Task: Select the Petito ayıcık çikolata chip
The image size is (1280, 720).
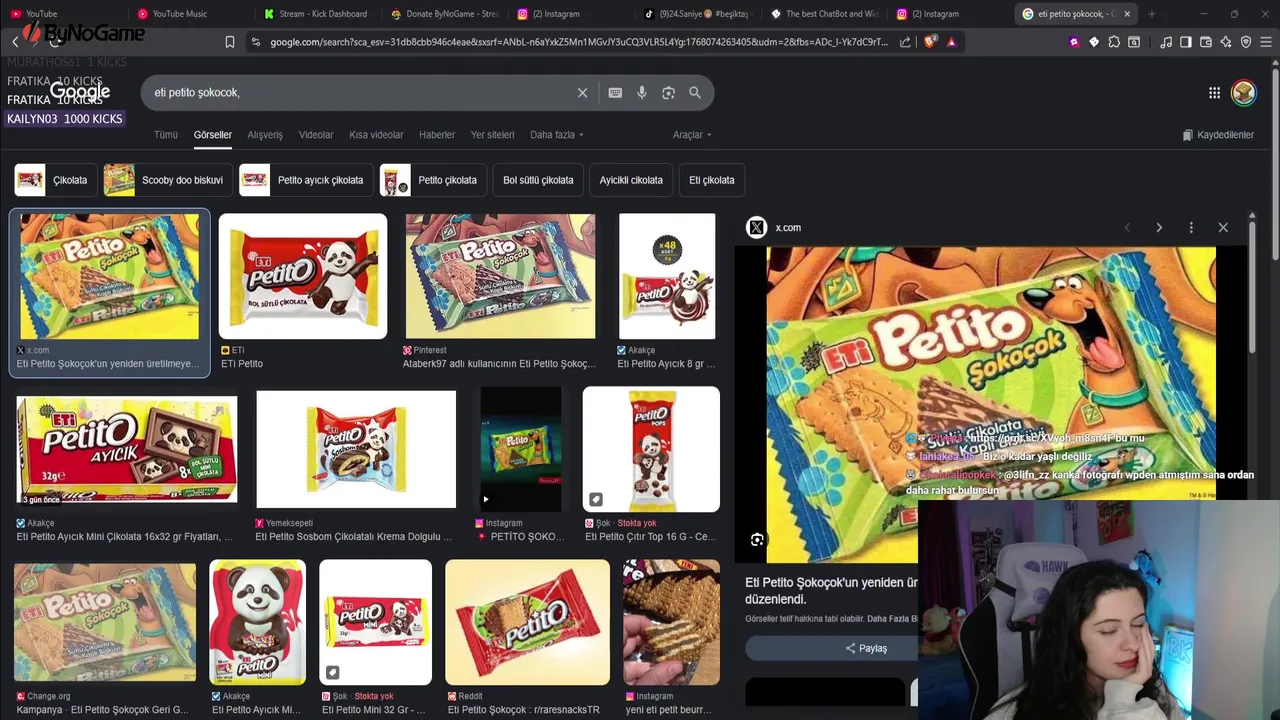Action: click(305, 180)
